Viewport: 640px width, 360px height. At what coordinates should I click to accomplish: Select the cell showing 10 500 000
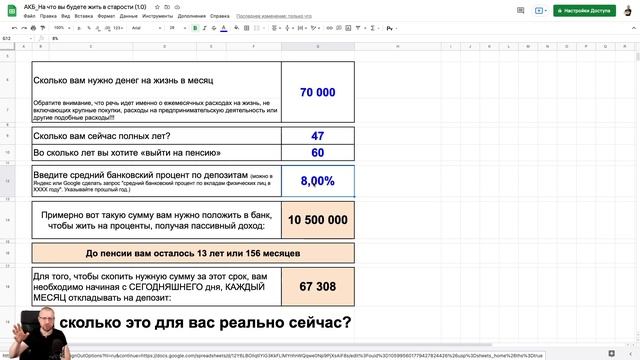click(318, 220)
